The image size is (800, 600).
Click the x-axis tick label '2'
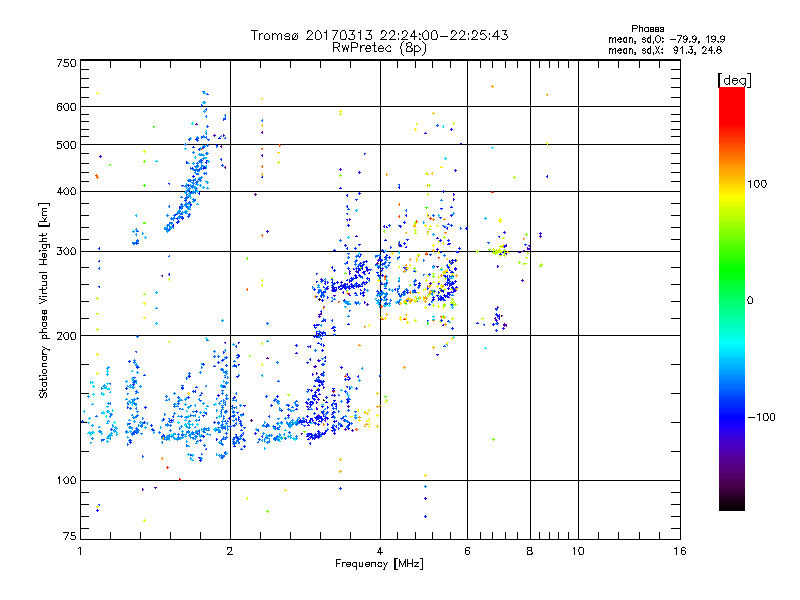pyautogui.click(x=230, y=551)
